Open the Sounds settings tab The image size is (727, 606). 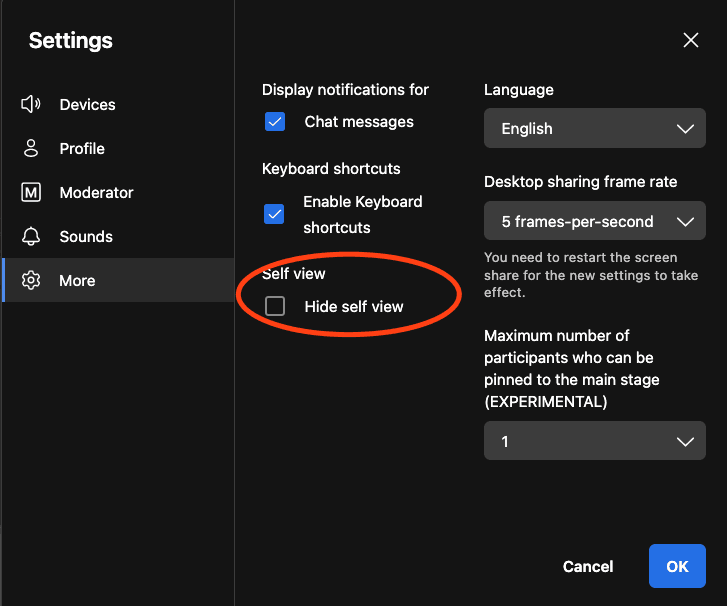point(86,237)
